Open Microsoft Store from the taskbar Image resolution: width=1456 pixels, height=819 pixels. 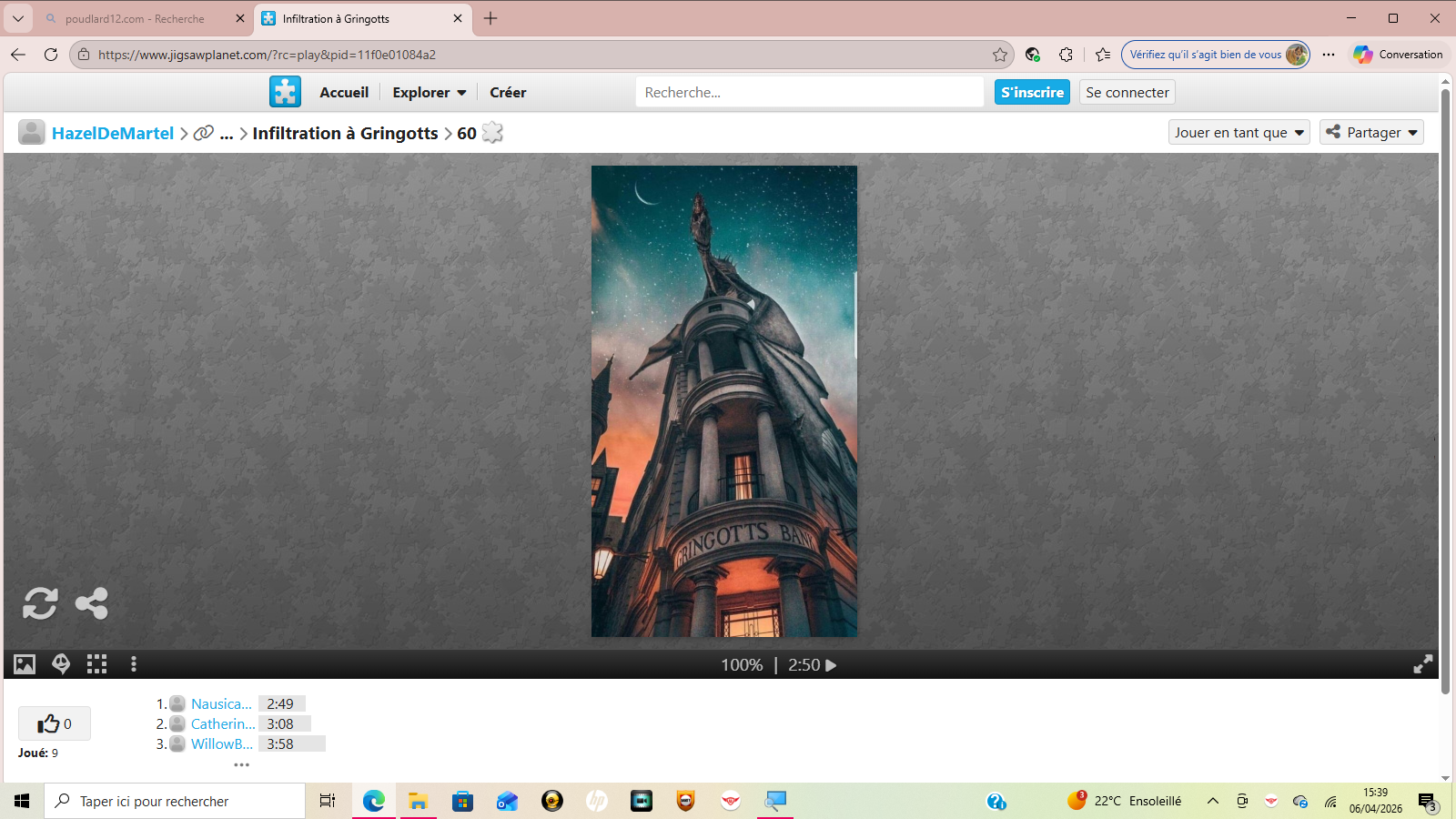coord(462,801)
